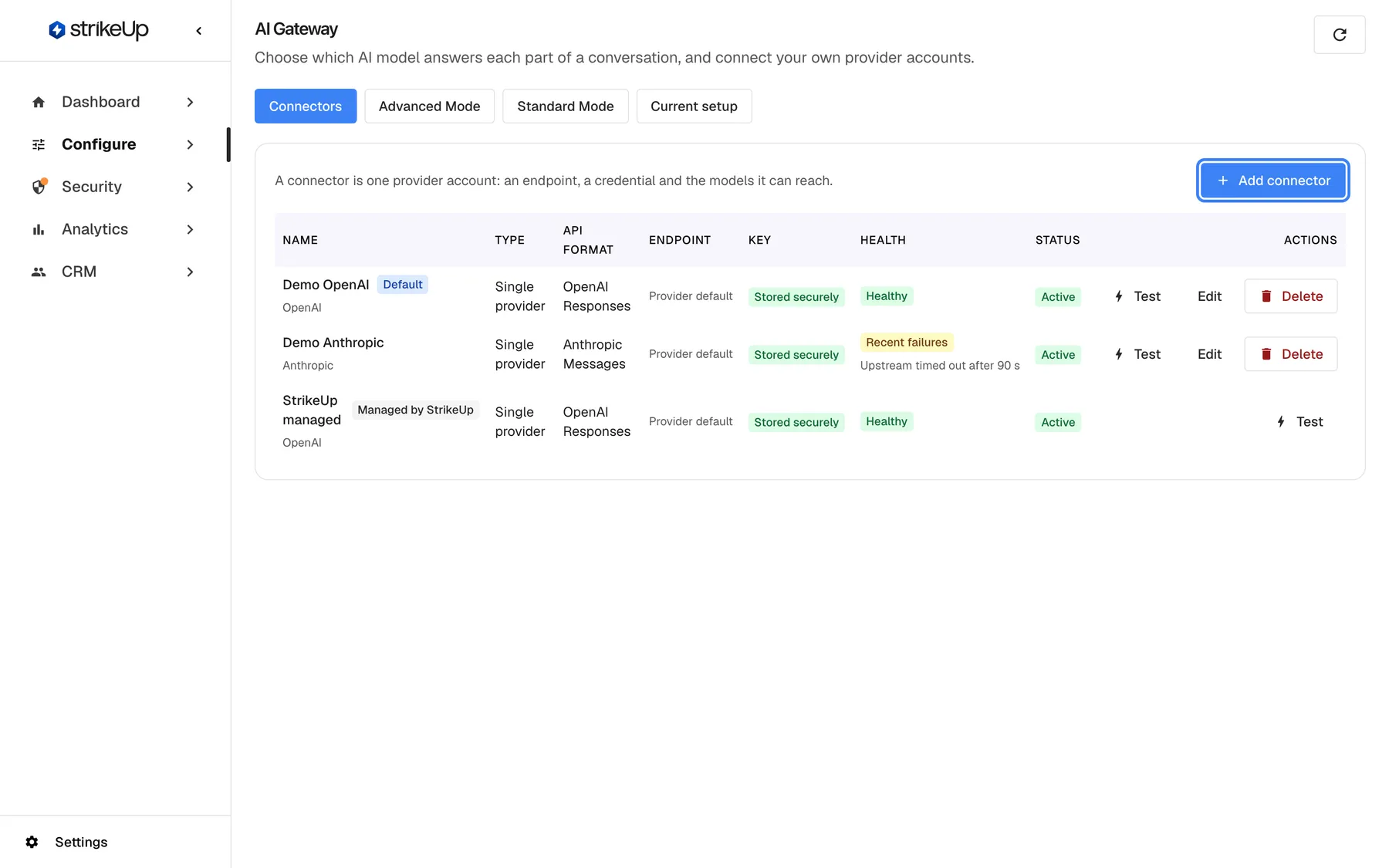Image resolution: width=1389 pixels, height=868 pixels.
Task: Edit the Demo Anthropic connector
Action: click(x=1209, y=354)
